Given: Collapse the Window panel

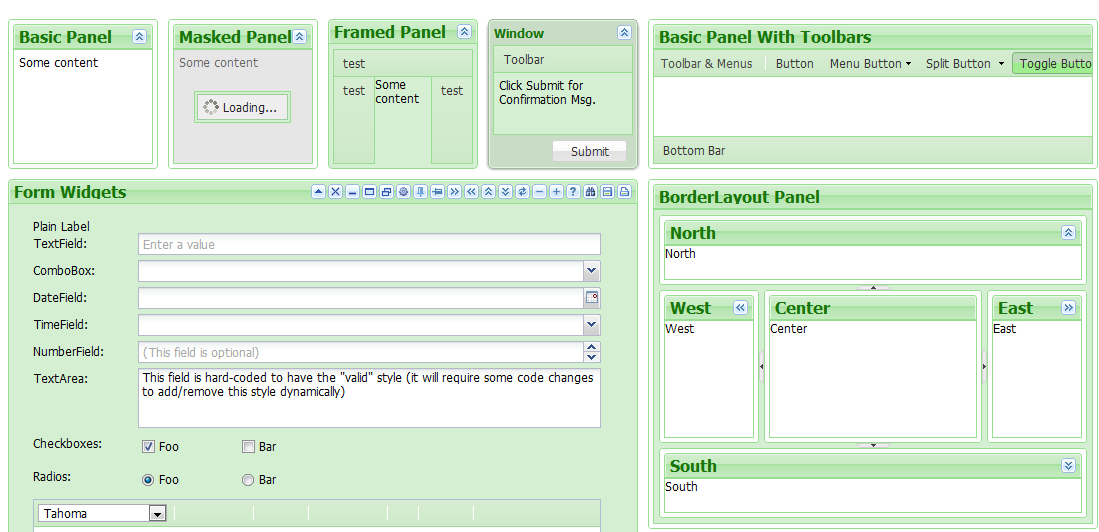Looking at the screenshot, I should 624,32.
